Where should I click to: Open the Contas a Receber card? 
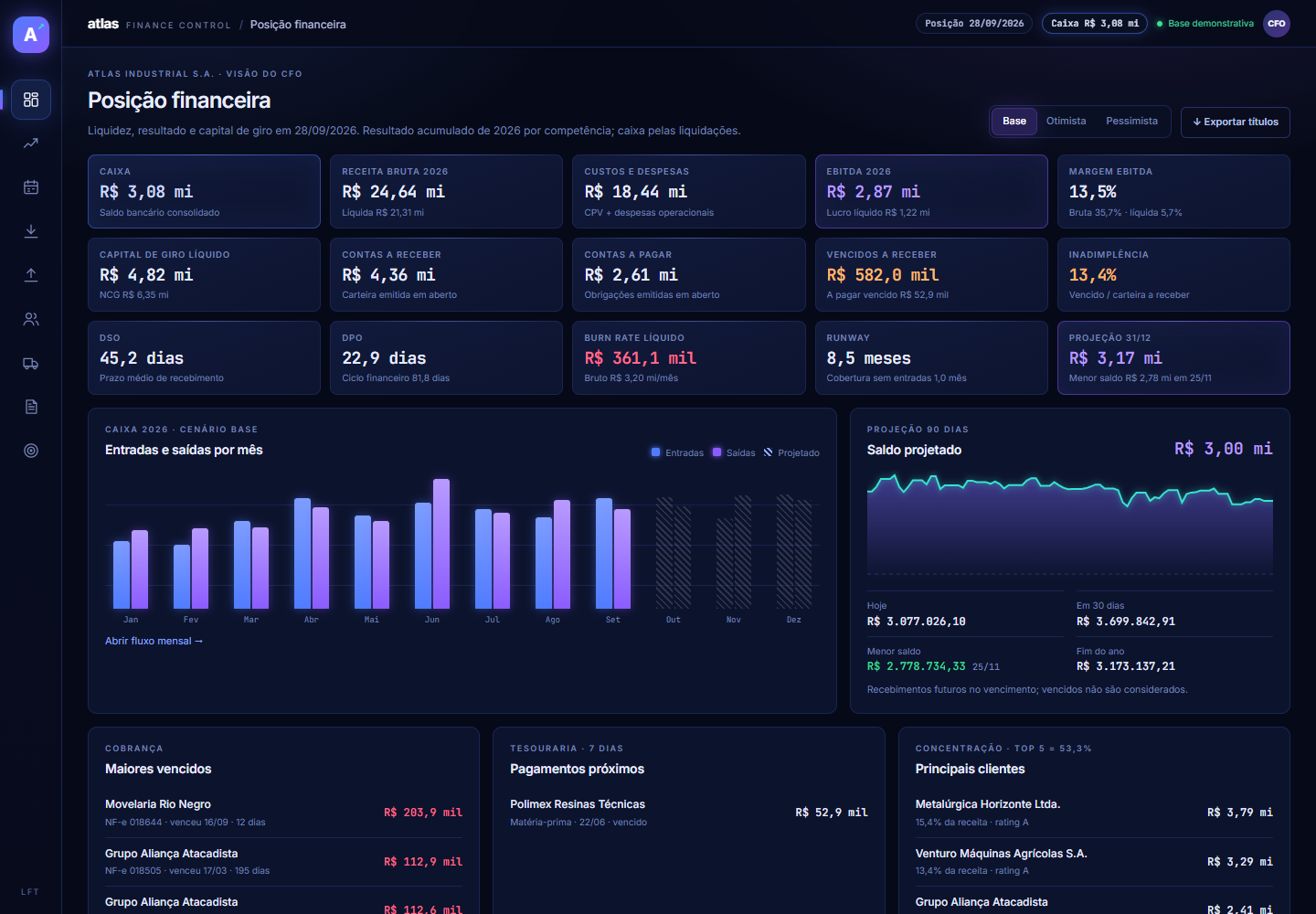(446, 274)
